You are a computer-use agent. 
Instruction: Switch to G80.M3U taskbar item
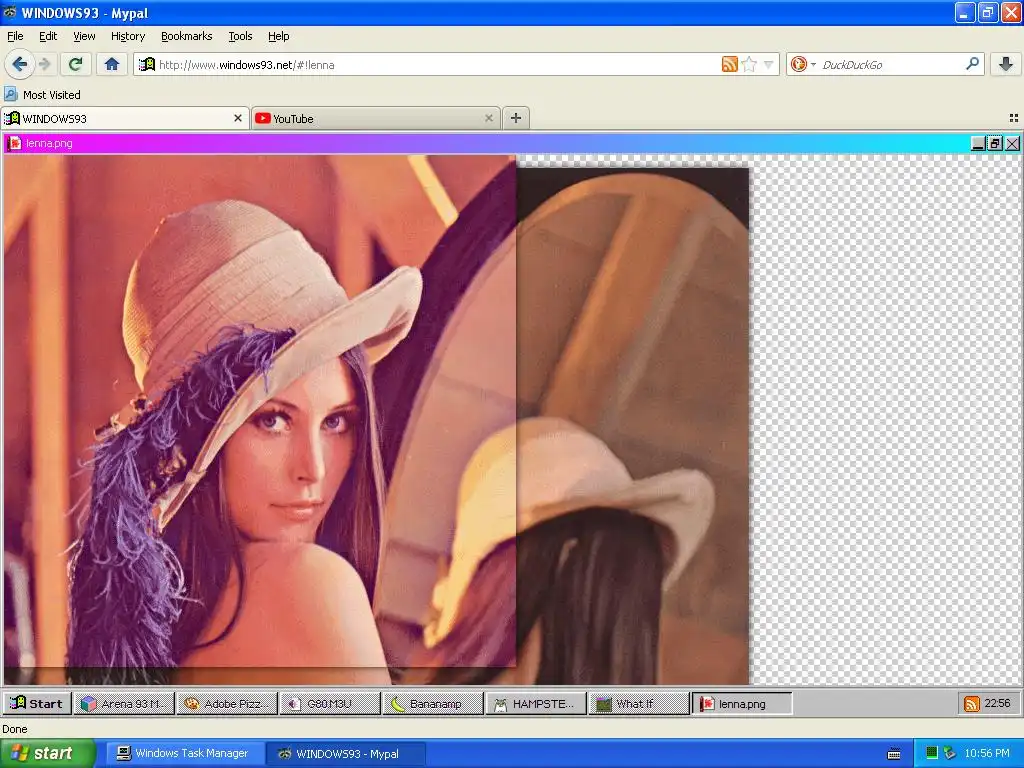pyautogui.click(x=330, y=703)
